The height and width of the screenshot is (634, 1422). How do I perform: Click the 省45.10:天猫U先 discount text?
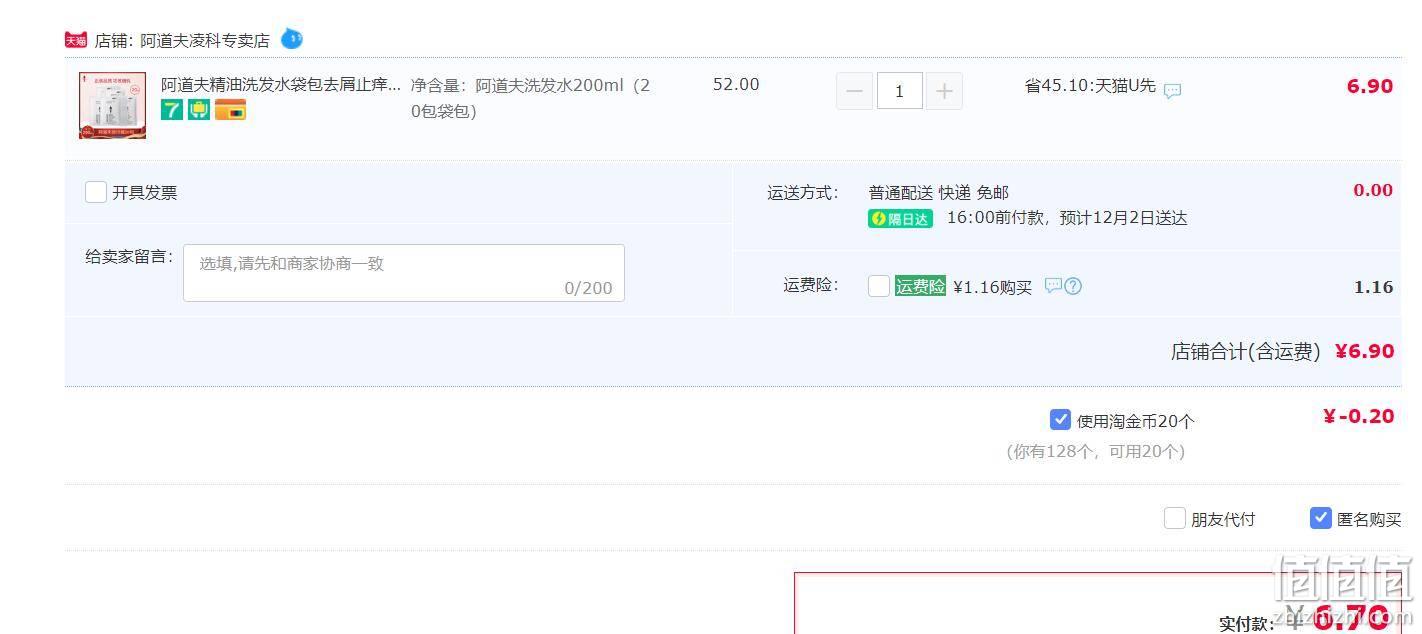(x=1090, y=85)
